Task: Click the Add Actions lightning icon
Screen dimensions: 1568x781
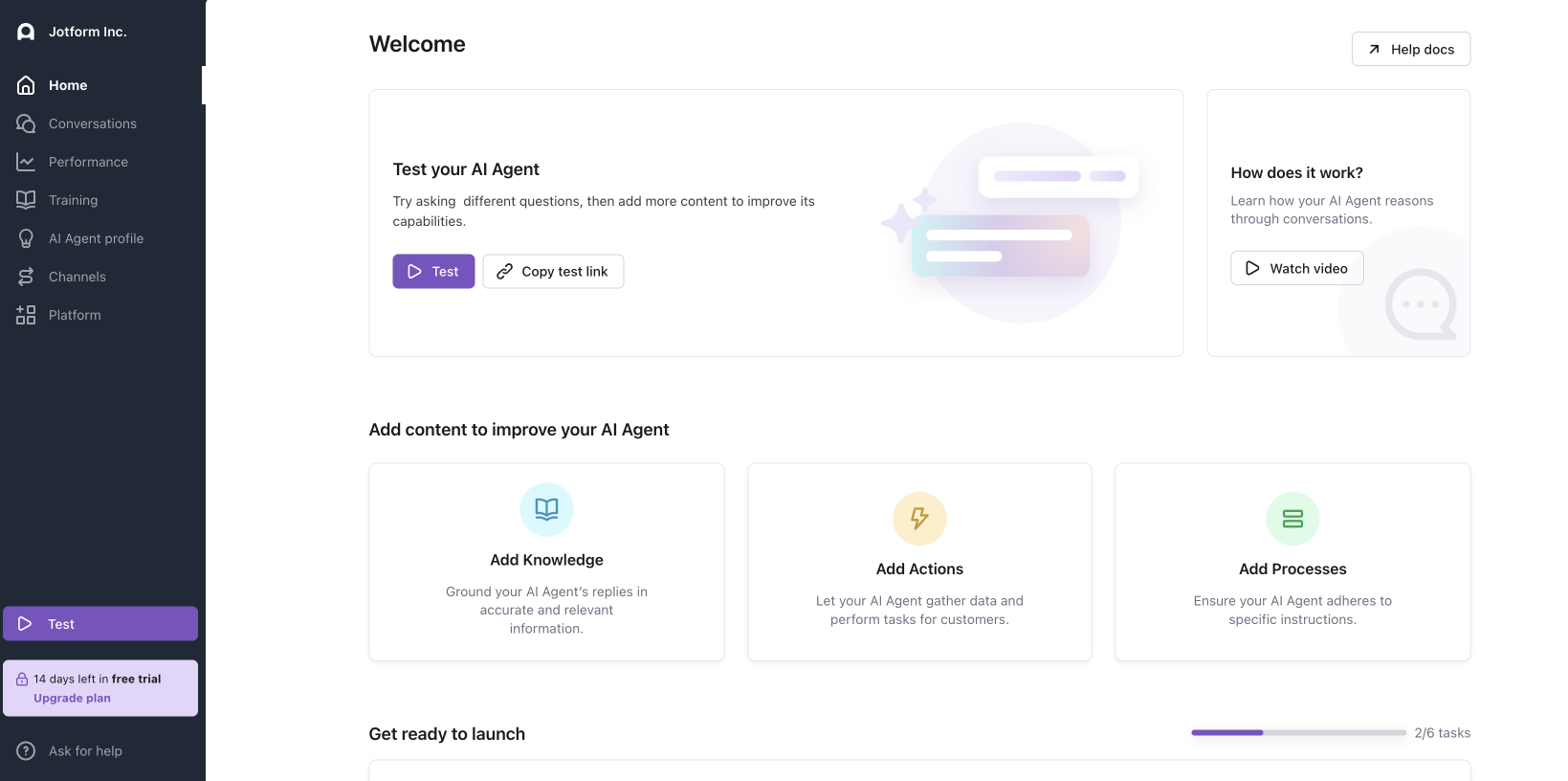Action: (919, 519)
